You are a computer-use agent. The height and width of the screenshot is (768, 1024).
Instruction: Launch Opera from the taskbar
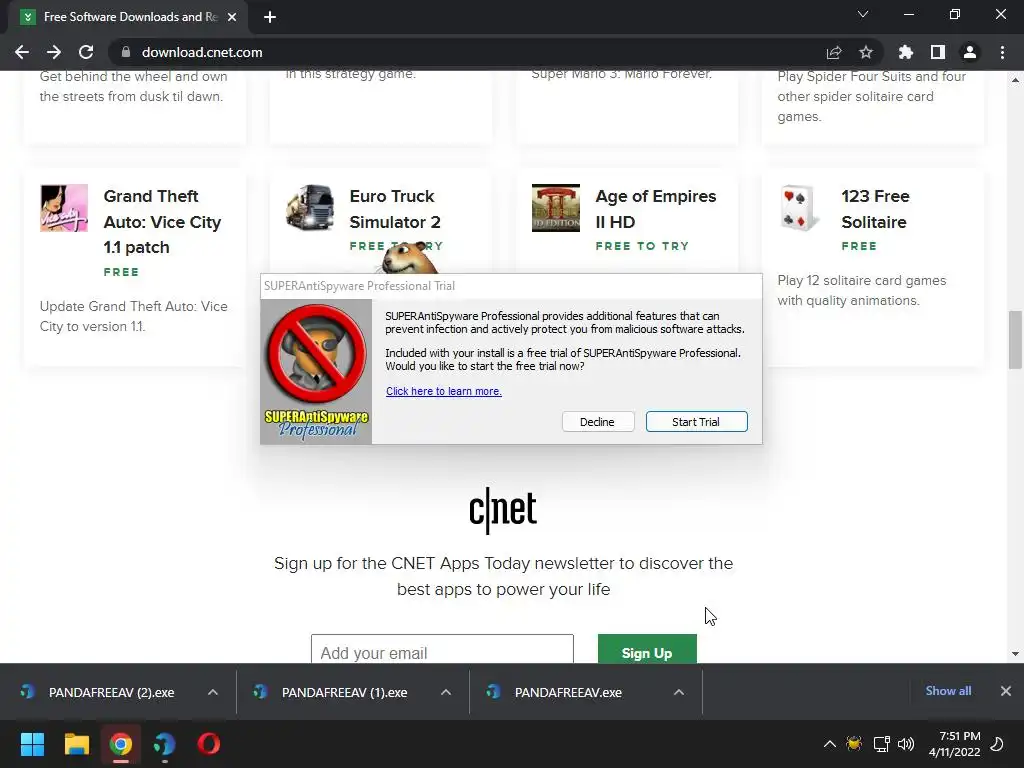pyautogui.click(x=209, y=744)
